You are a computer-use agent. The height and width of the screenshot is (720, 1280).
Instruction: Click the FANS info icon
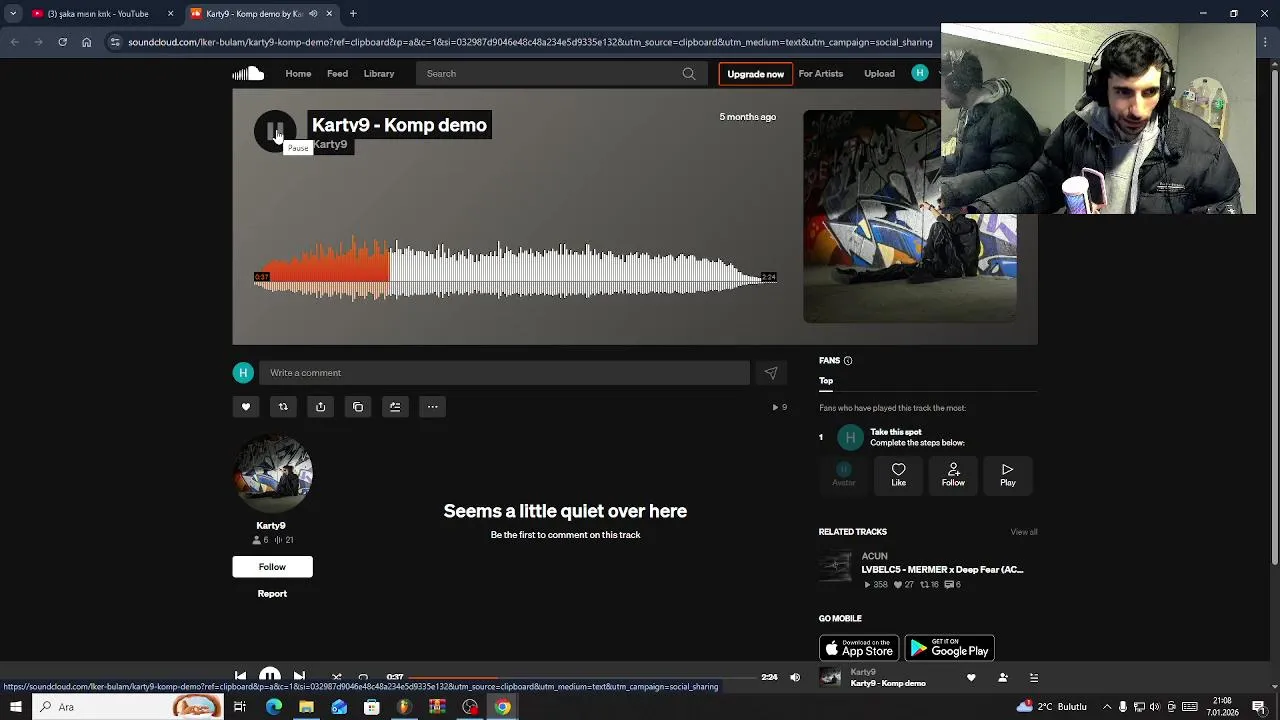848,361
